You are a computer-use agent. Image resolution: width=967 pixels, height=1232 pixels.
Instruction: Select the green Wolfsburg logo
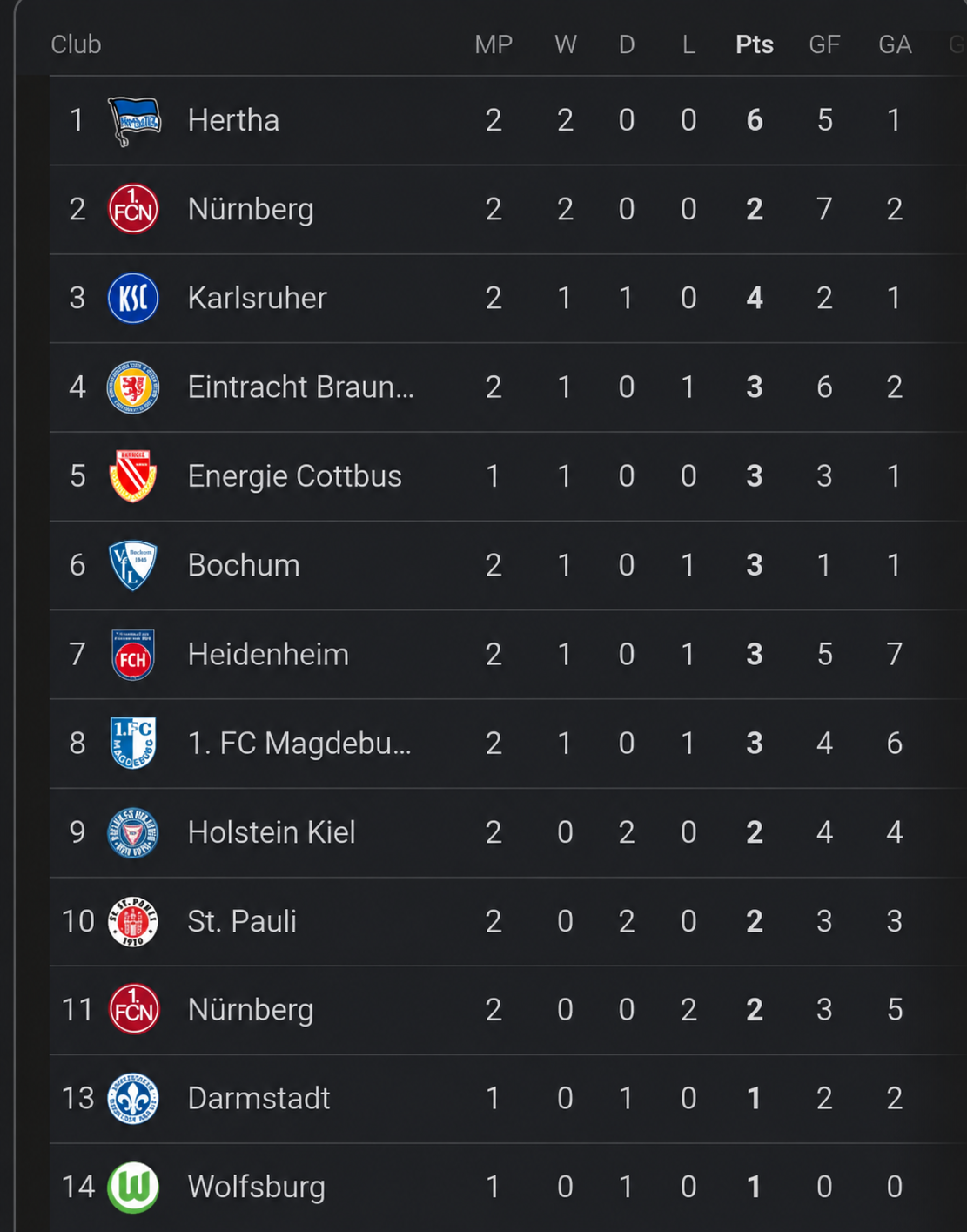point(133,1187)
